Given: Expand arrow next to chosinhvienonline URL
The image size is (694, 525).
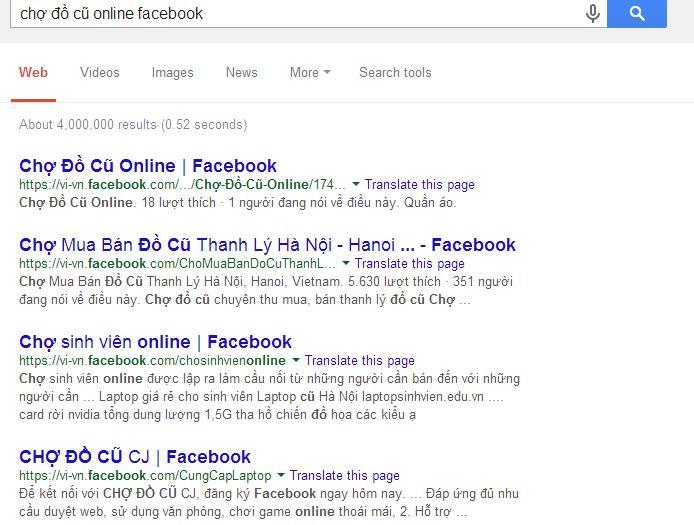Looking at the screenshot, I should pos(296,360).
